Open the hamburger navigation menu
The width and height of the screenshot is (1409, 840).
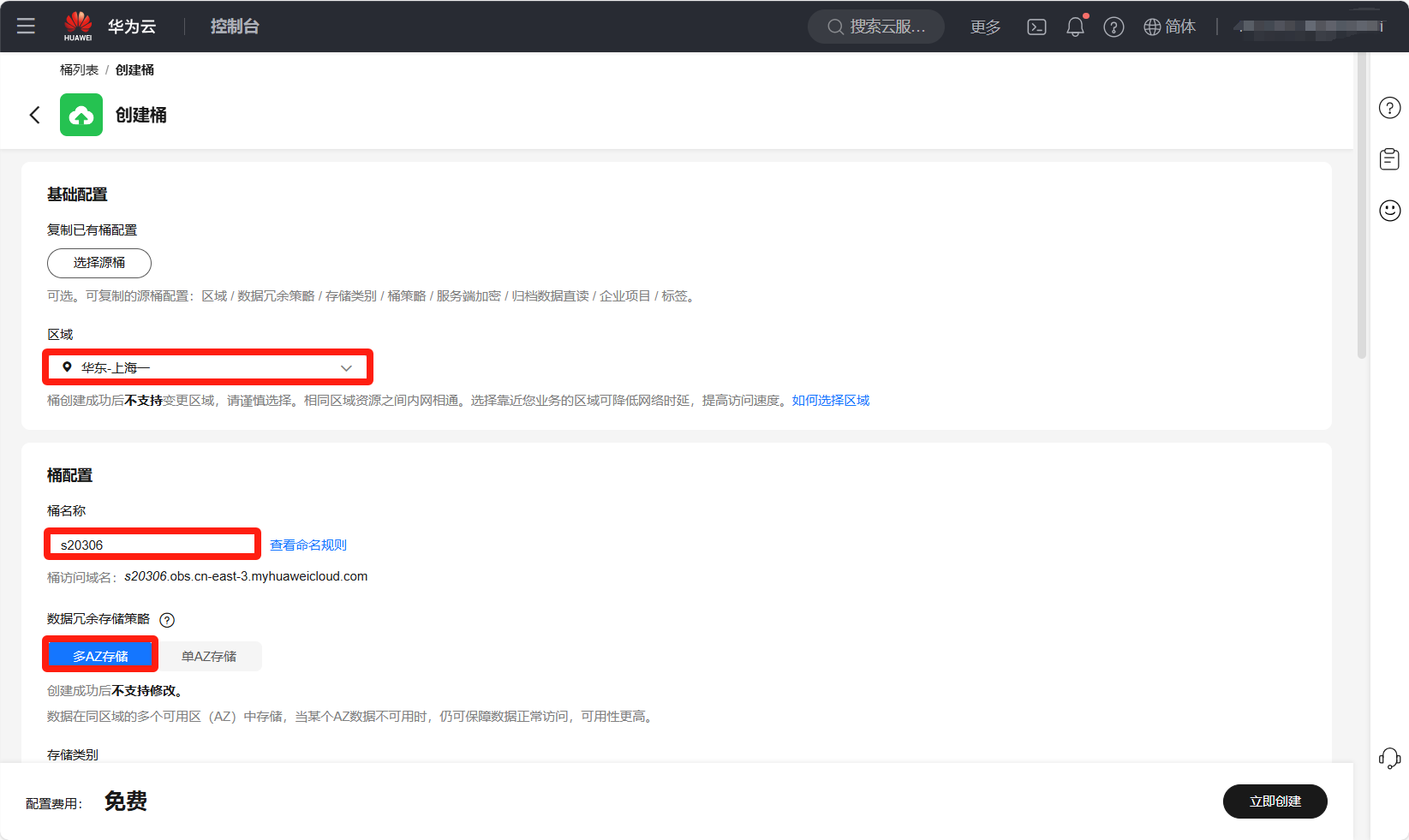click(x=26, y=26)
